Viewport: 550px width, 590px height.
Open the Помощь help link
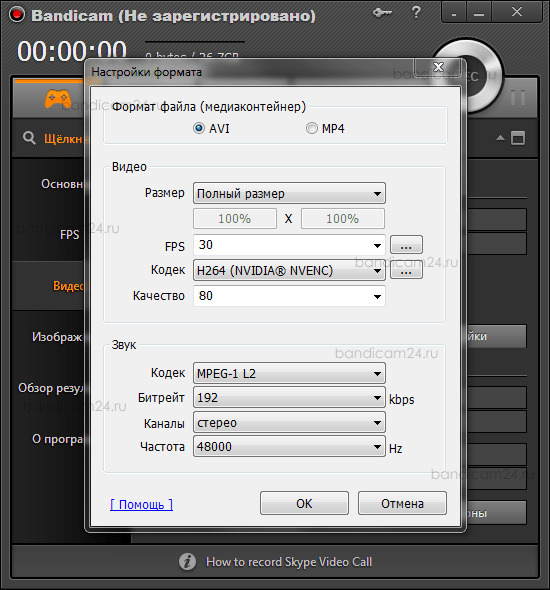[x=141, y=505]
